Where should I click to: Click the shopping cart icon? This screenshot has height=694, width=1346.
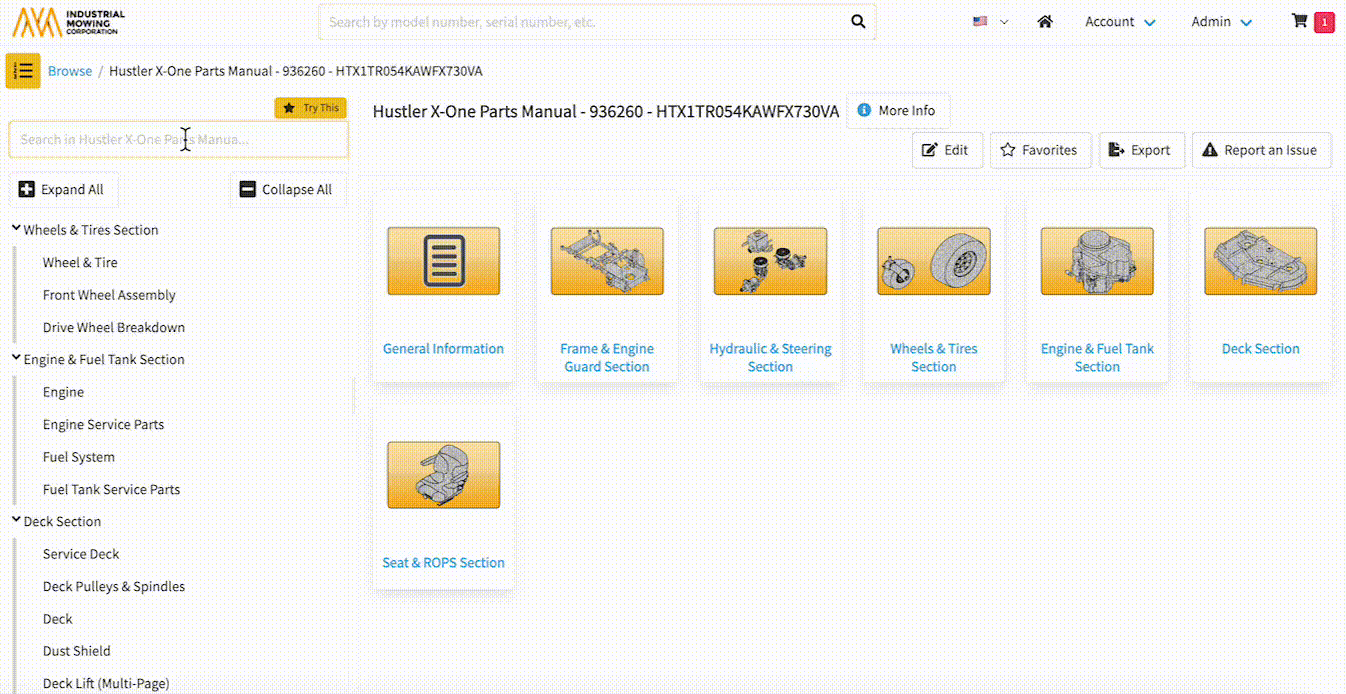[1300, 21]
